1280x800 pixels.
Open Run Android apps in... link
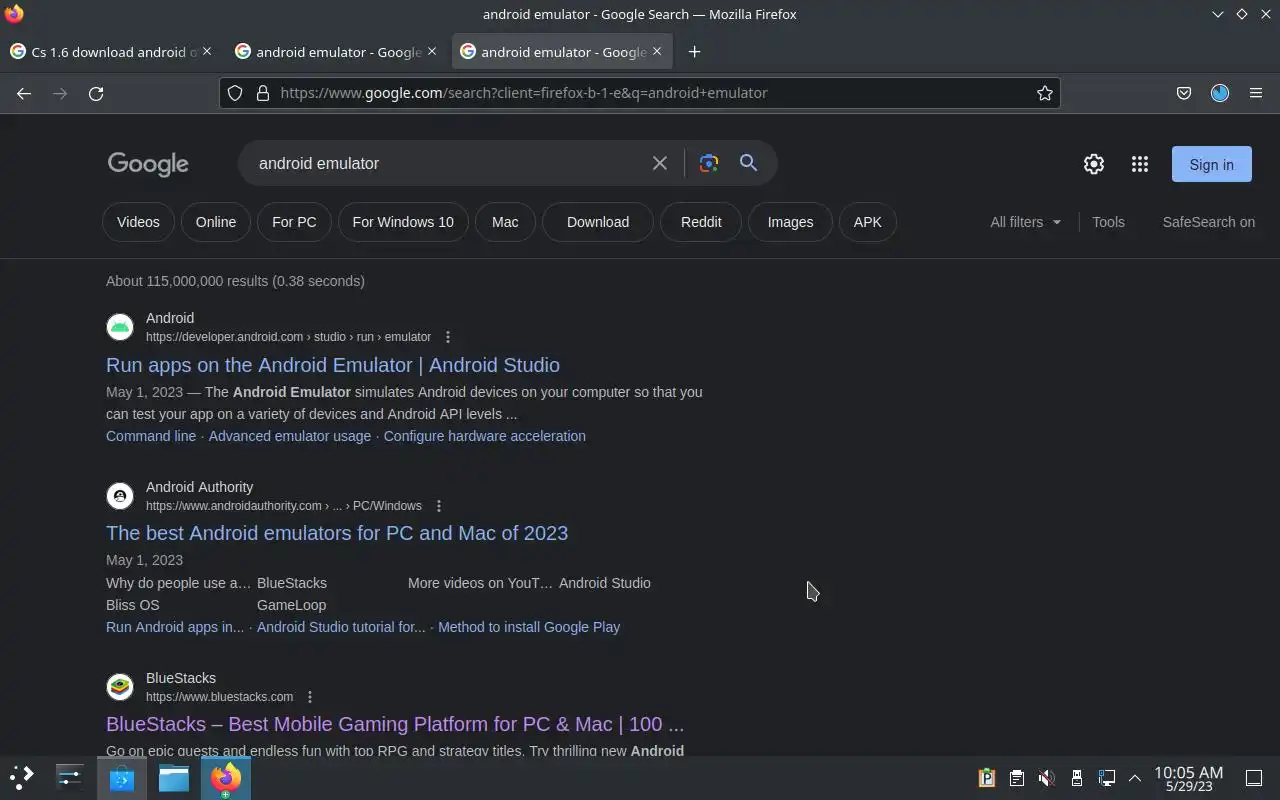point(175,627)
